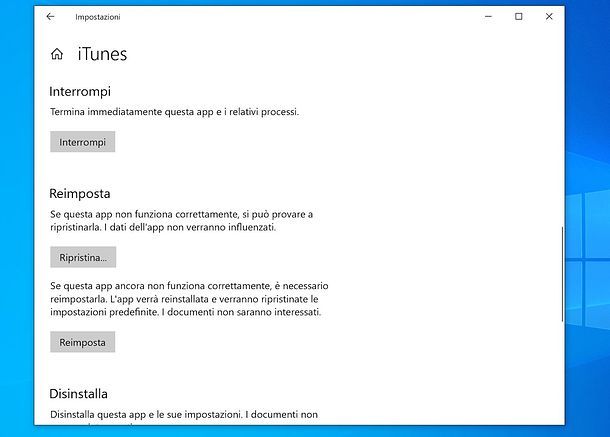Click text 'Termina immediatamente questa app'
The width and height of the screenshot is (610, 437).
pos(132,112)
